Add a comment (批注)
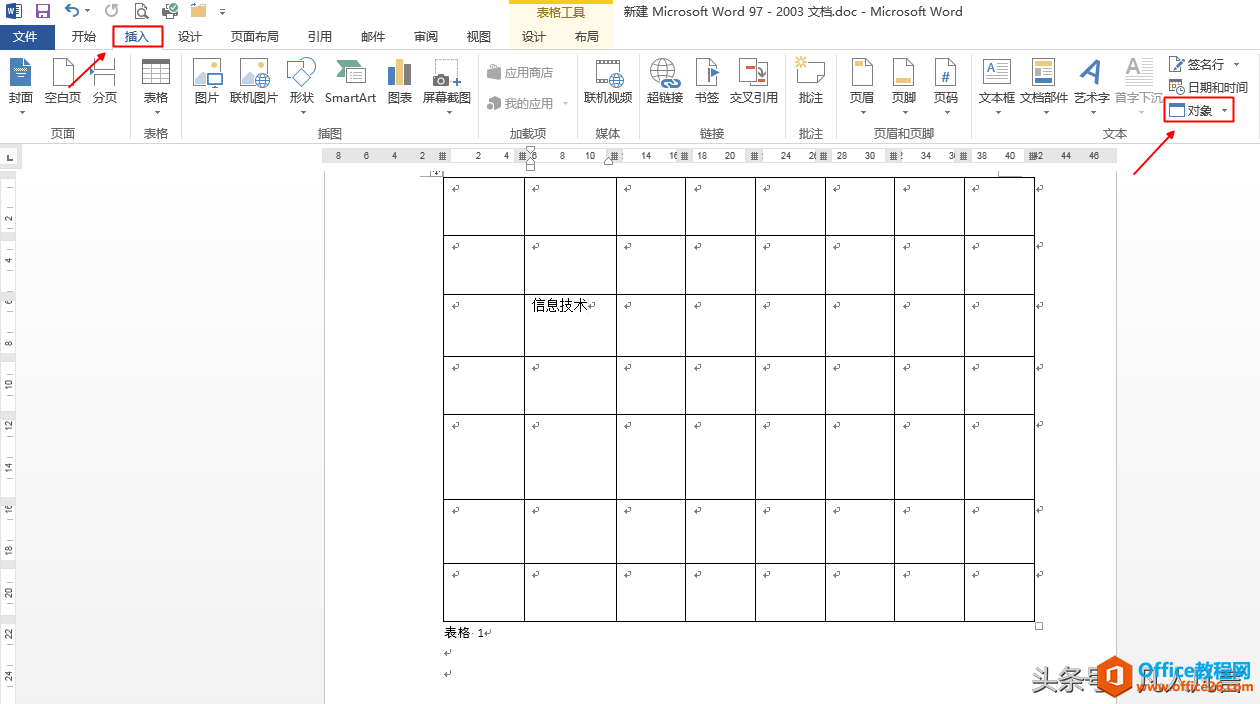Viewport: 1260px width, 704px height. [x=811, y=82]
